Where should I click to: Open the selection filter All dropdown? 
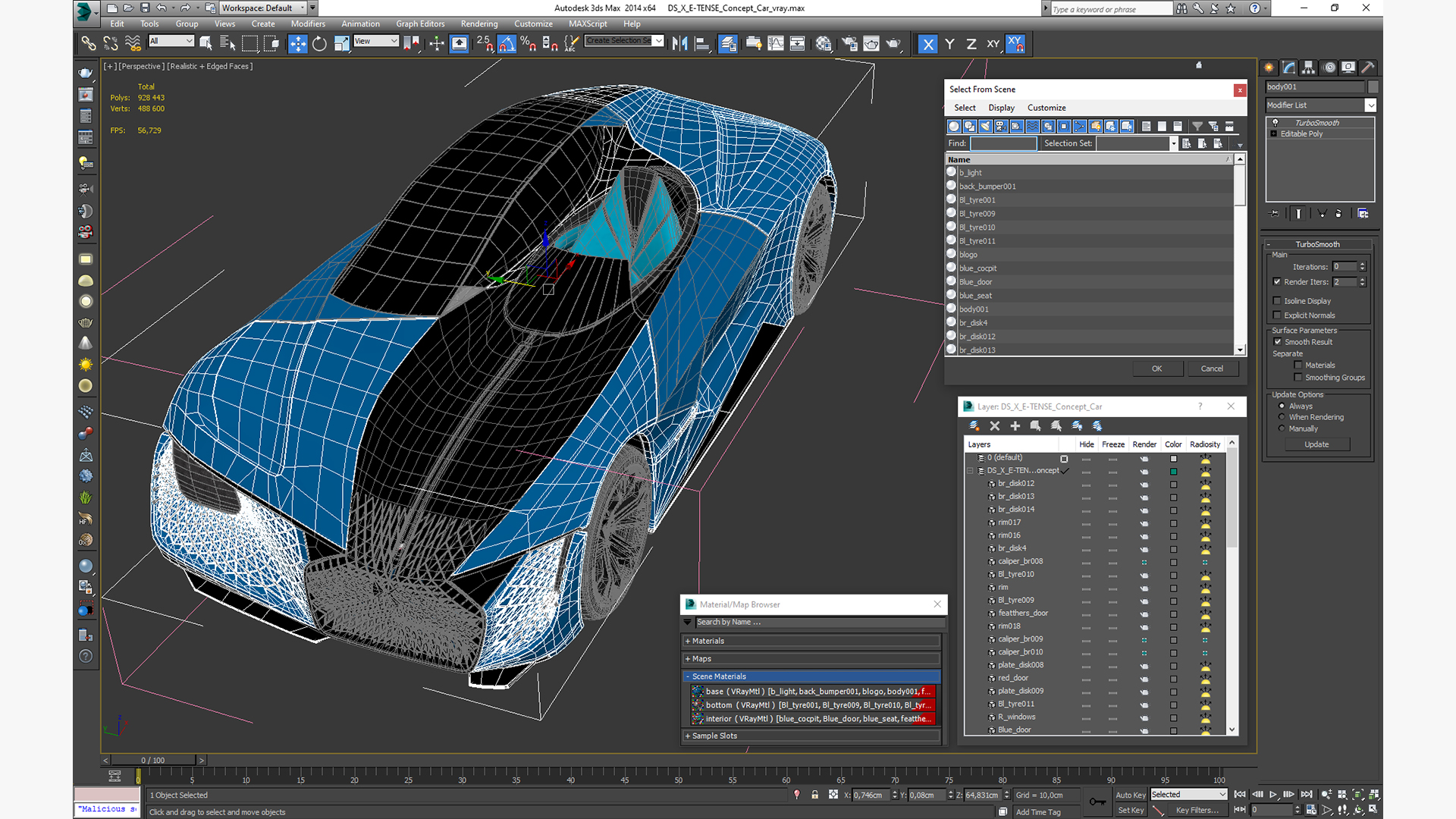[x=171, y=41]
